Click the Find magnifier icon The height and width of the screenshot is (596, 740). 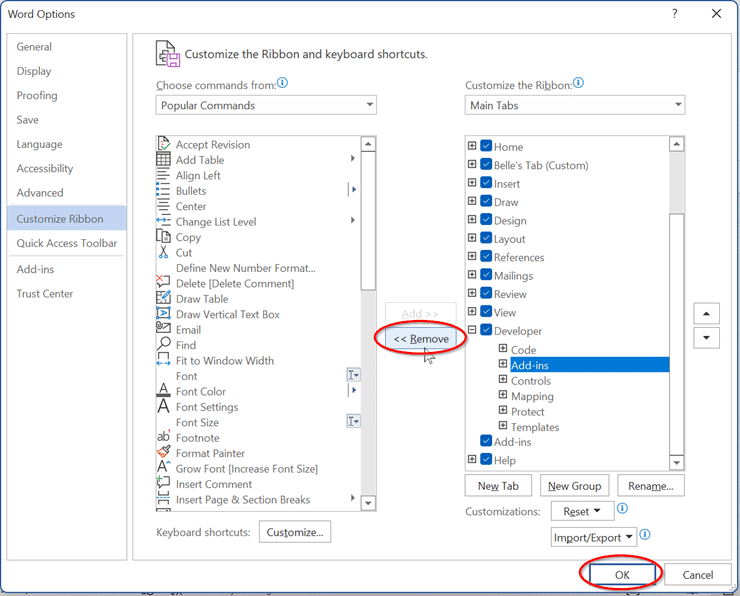pos(163,344)
